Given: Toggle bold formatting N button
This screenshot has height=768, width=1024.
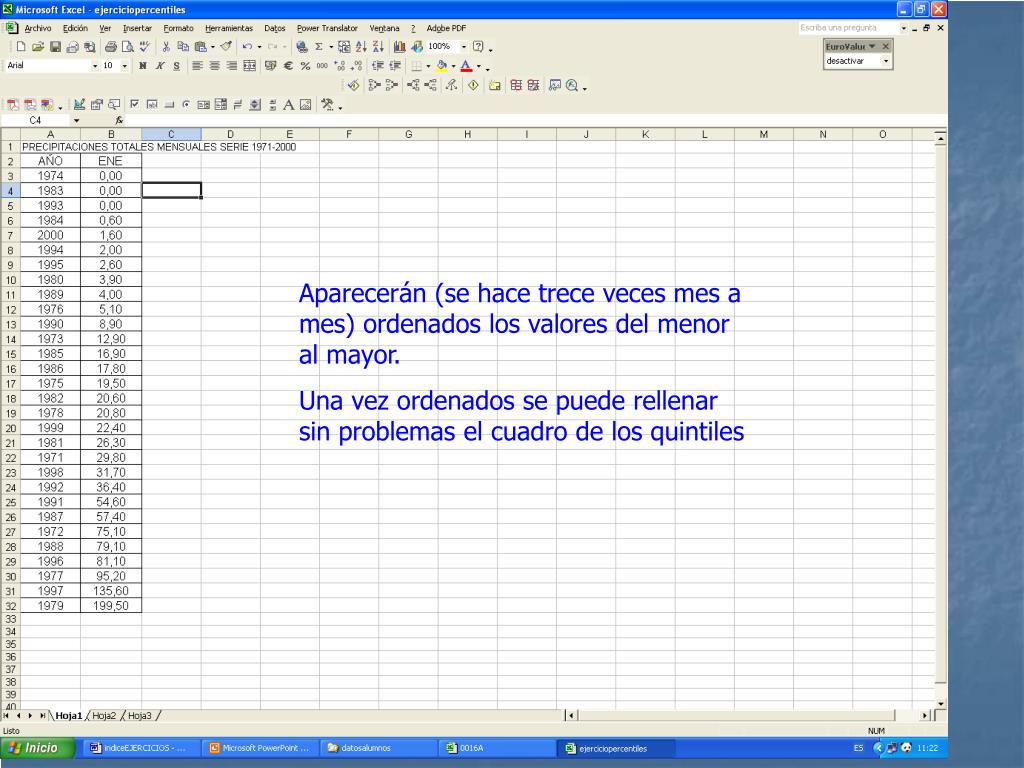Looking at the screenshot, I should 142,65.
